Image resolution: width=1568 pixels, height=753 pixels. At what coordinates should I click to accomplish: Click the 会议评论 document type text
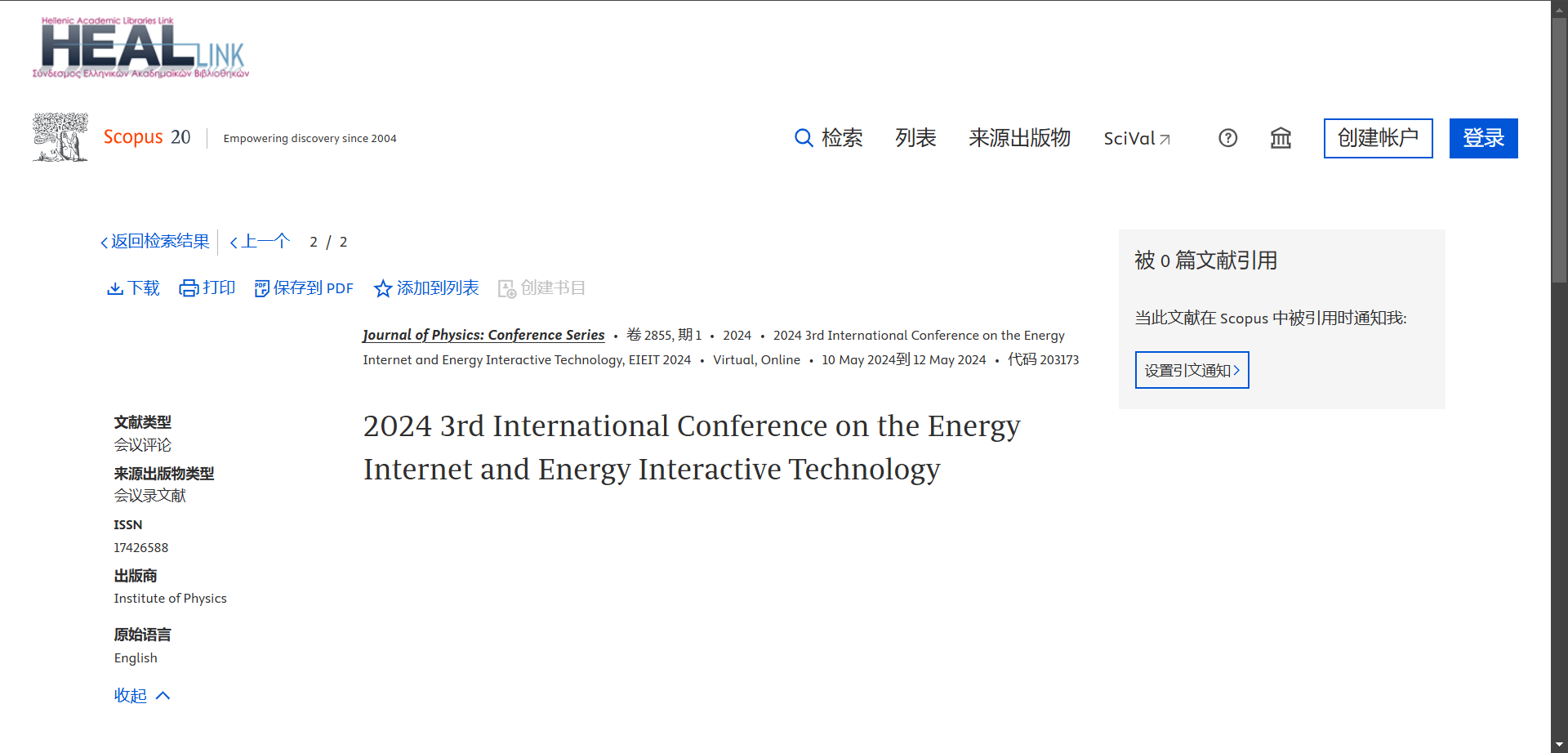click(143, 445)
